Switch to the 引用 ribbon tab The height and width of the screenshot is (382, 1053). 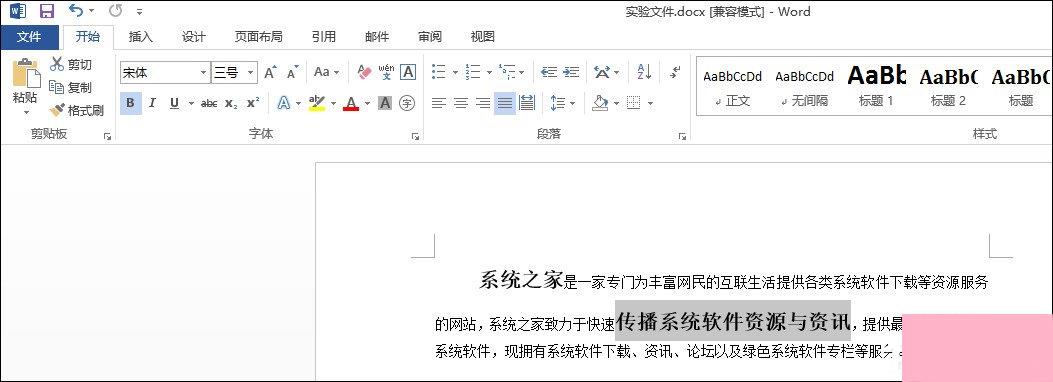[x=324, y=37]
